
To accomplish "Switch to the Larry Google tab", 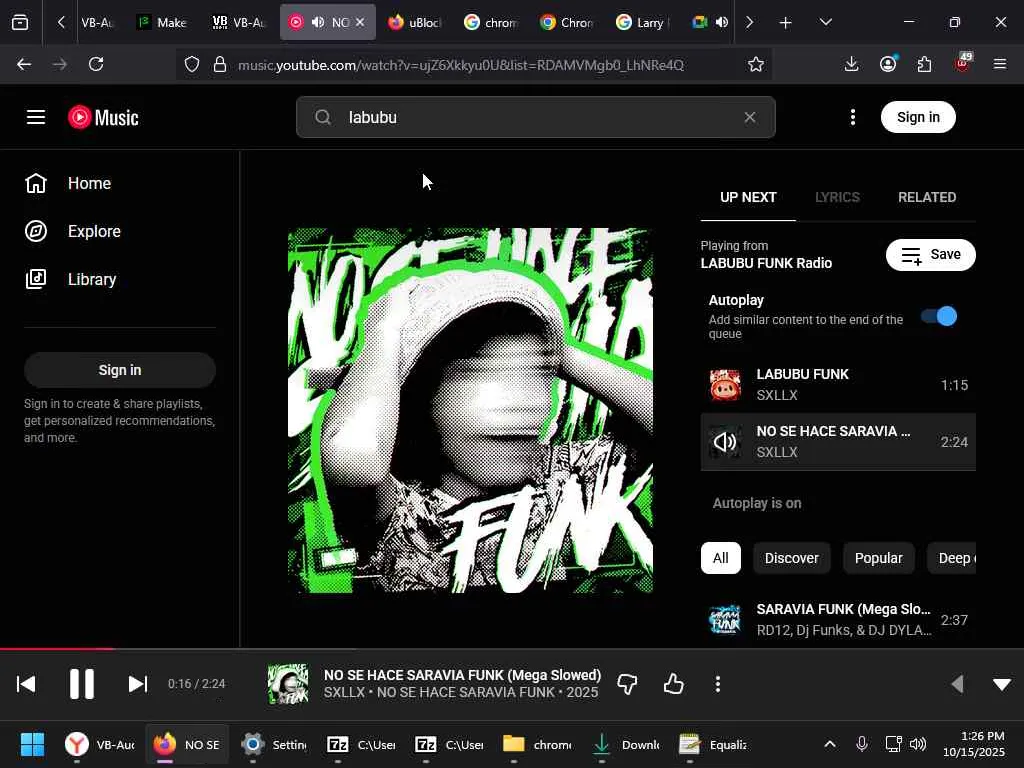I will [x=643, y=22].
